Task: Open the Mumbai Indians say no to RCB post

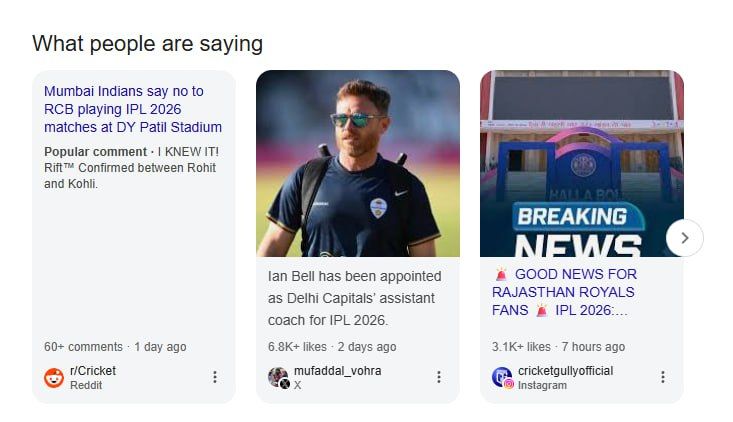Action: tap(133, 109)
